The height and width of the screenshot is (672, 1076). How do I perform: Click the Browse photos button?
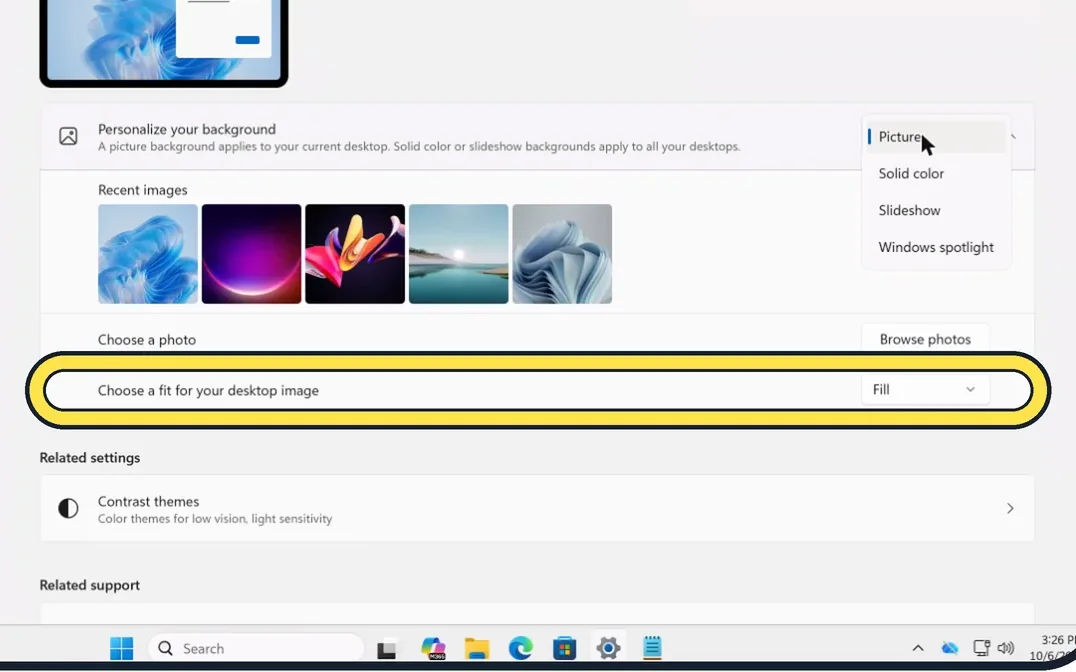pyautogui.click(x=925, y=339)
